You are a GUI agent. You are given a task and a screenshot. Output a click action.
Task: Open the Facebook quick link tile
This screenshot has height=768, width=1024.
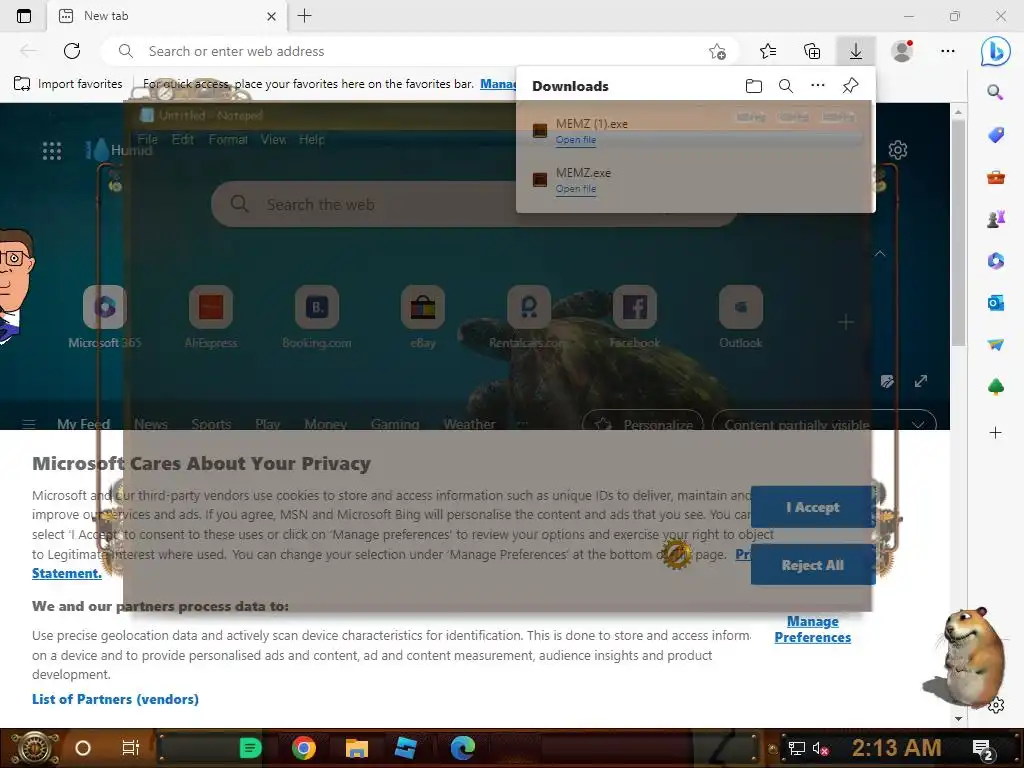pyautogui.click(x=634, y=317)
